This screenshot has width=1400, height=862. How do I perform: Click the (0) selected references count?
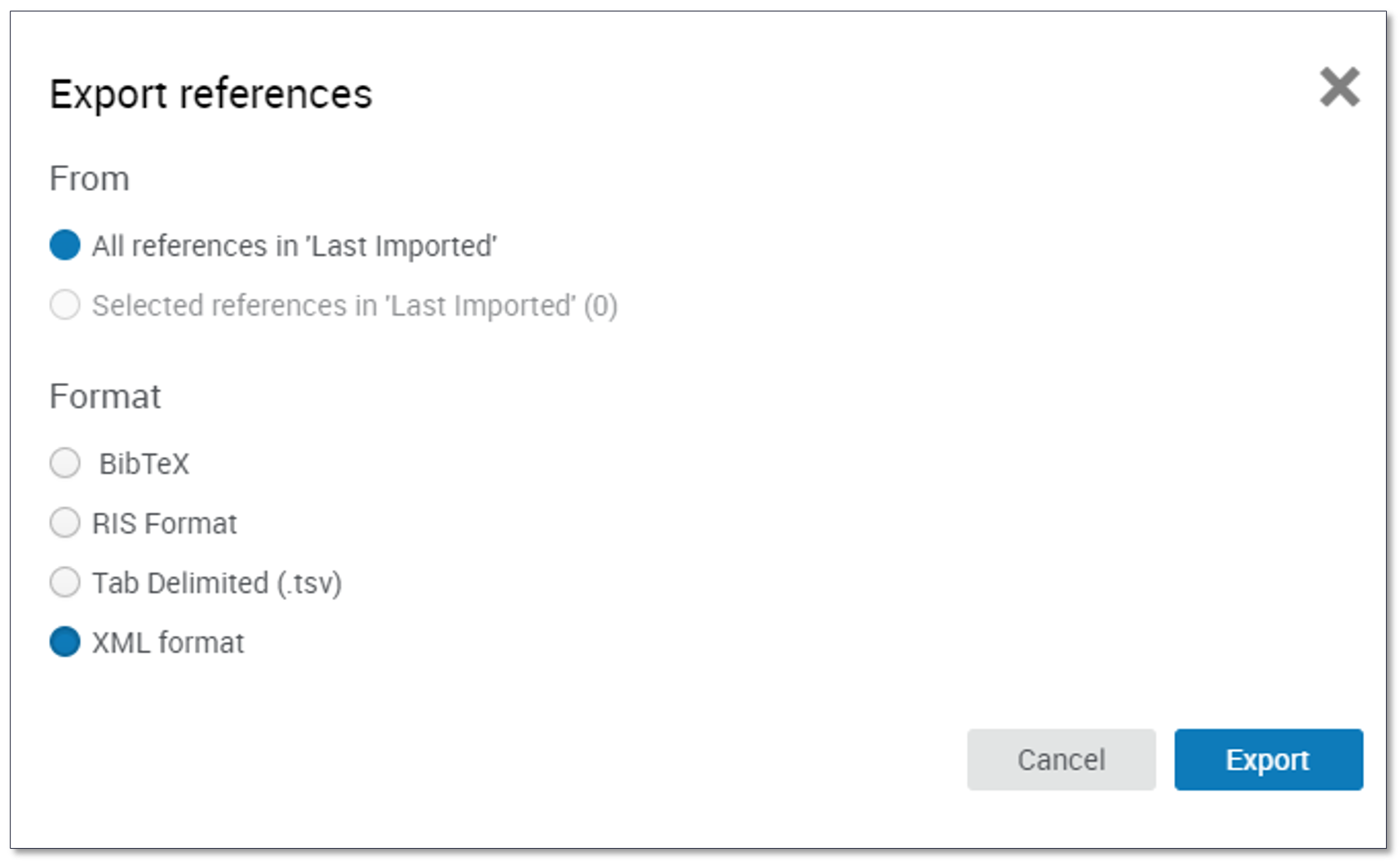[x=600, y=305]
